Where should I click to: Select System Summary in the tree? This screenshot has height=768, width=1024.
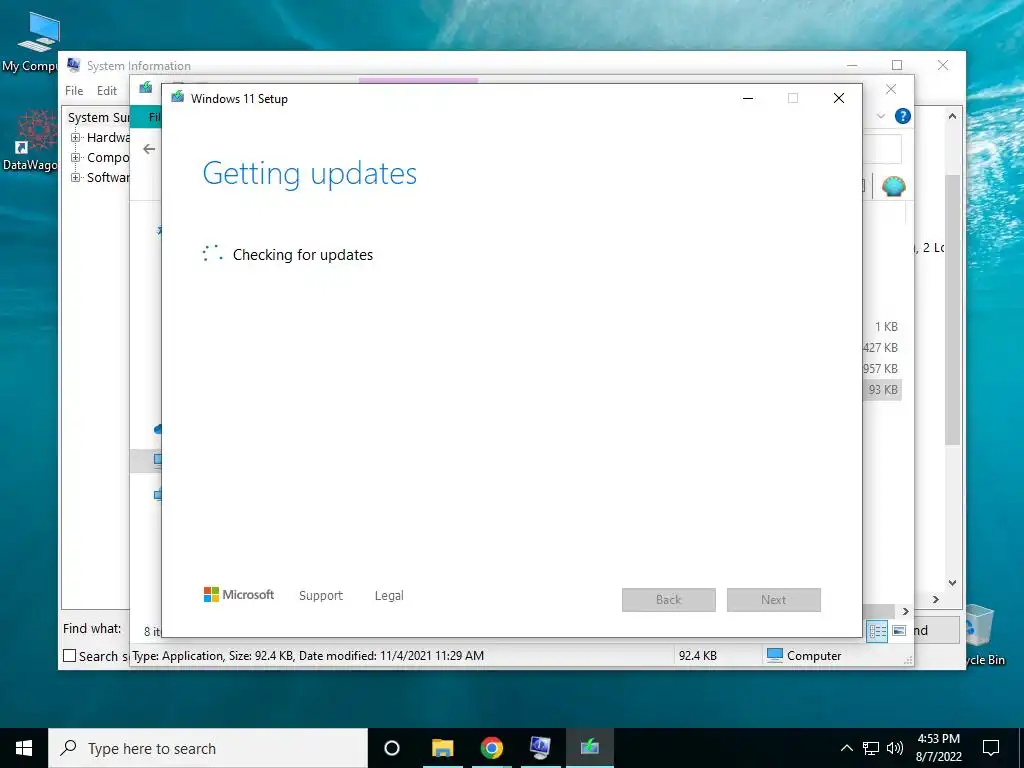99,118
